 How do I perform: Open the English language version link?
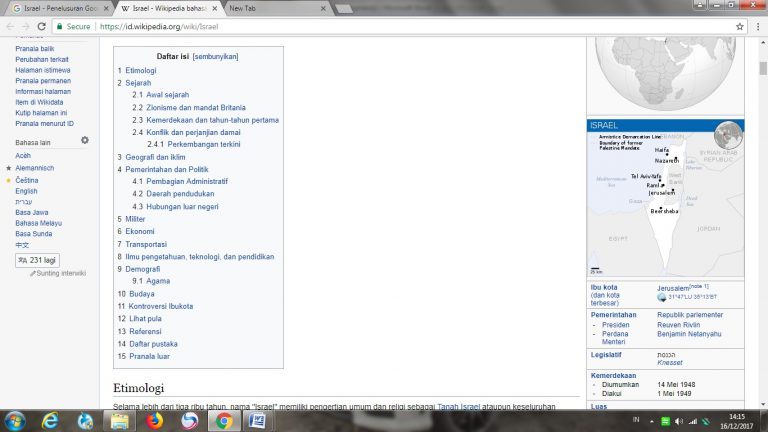point(26,191)
